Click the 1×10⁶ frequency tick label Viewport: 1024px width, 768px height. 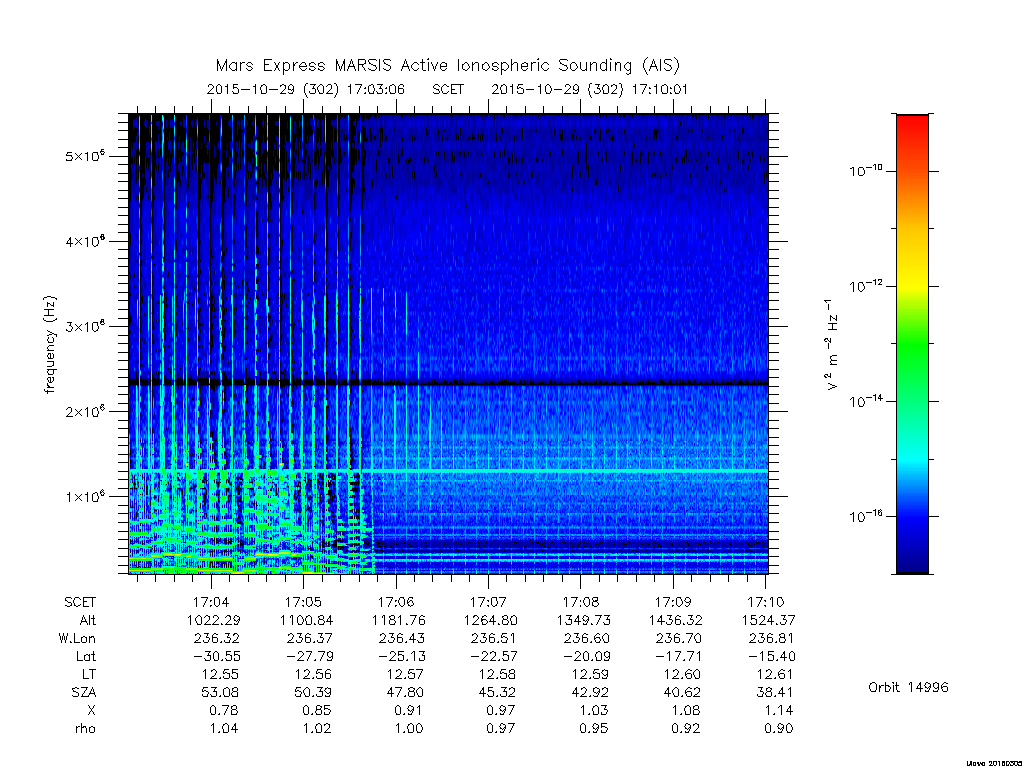pos(86,496)
